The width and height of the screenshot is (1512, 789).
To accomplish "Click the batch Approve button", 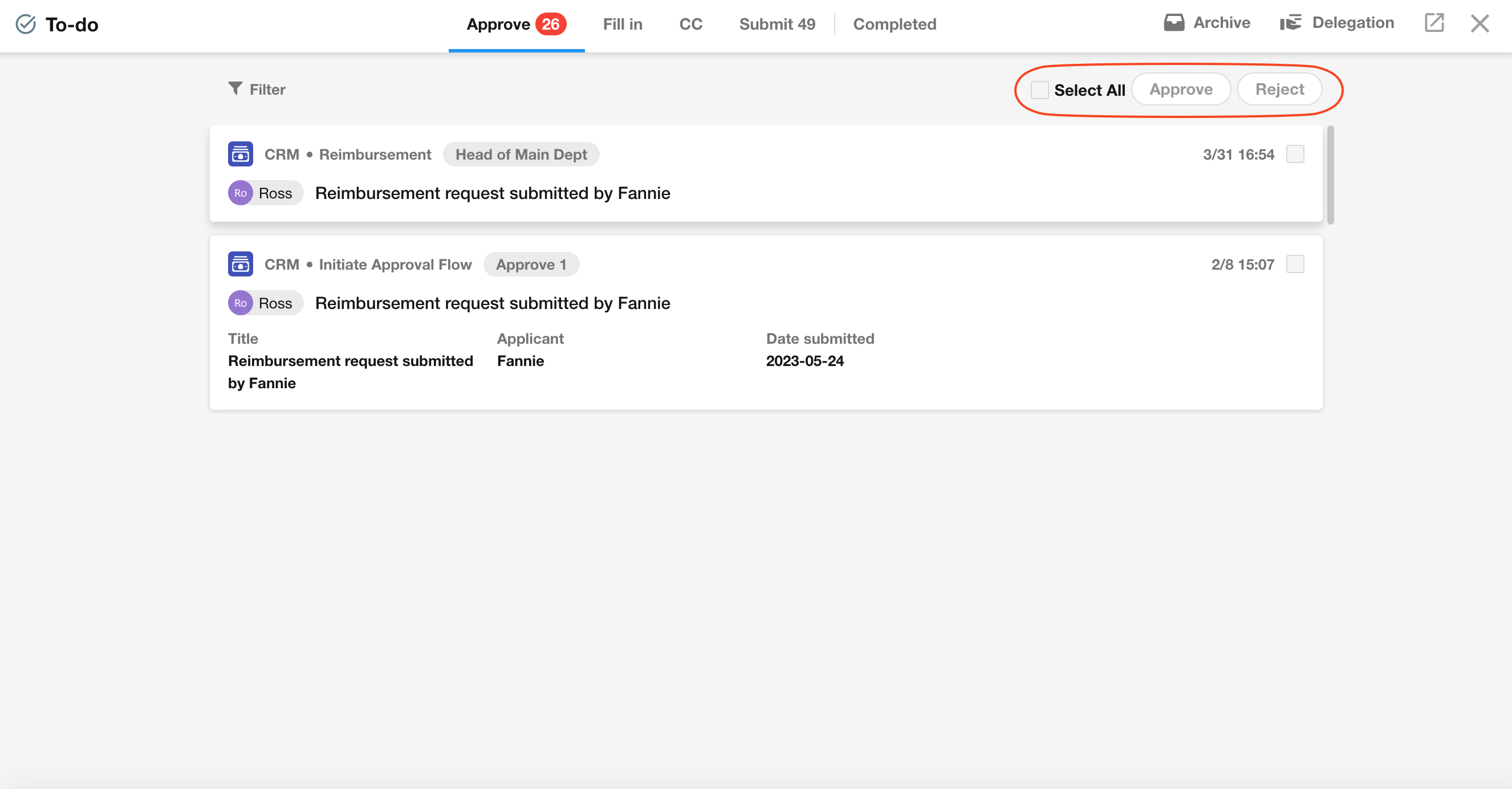I will click(1180, 90).
